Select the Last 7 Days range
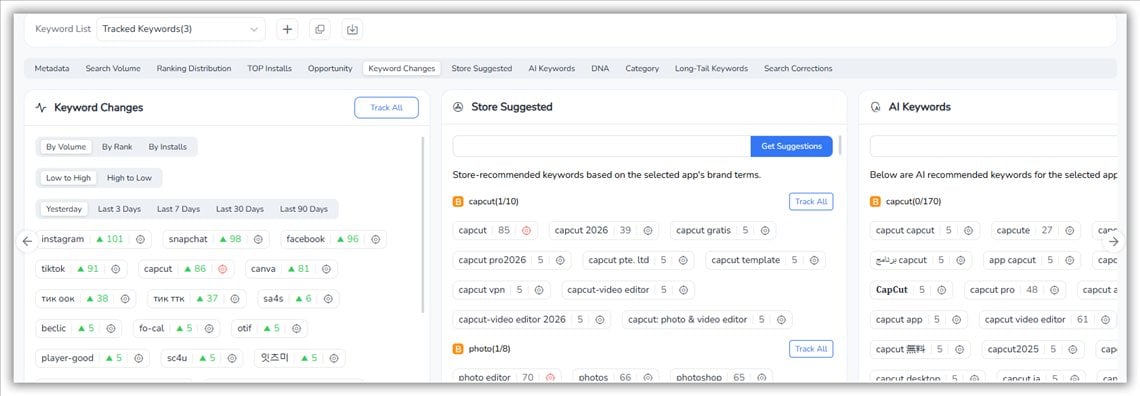Viewport: 1140px width, 396px height. (178, 209)
